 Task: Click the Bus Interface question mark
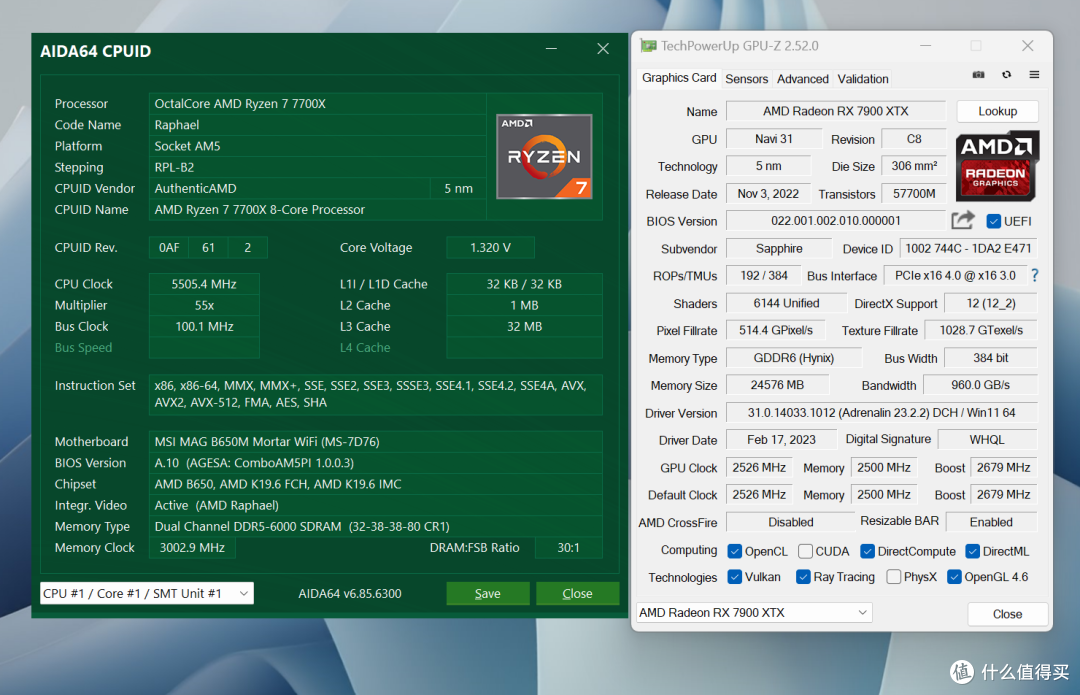click(1035, 276)
